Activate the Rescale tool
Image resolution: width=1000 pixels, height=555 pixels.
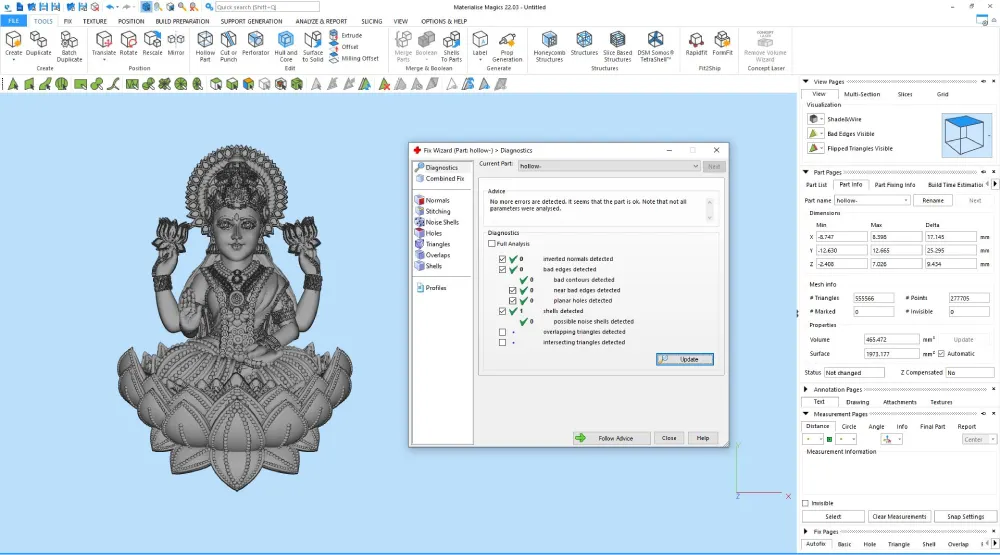tap(152, 44)
